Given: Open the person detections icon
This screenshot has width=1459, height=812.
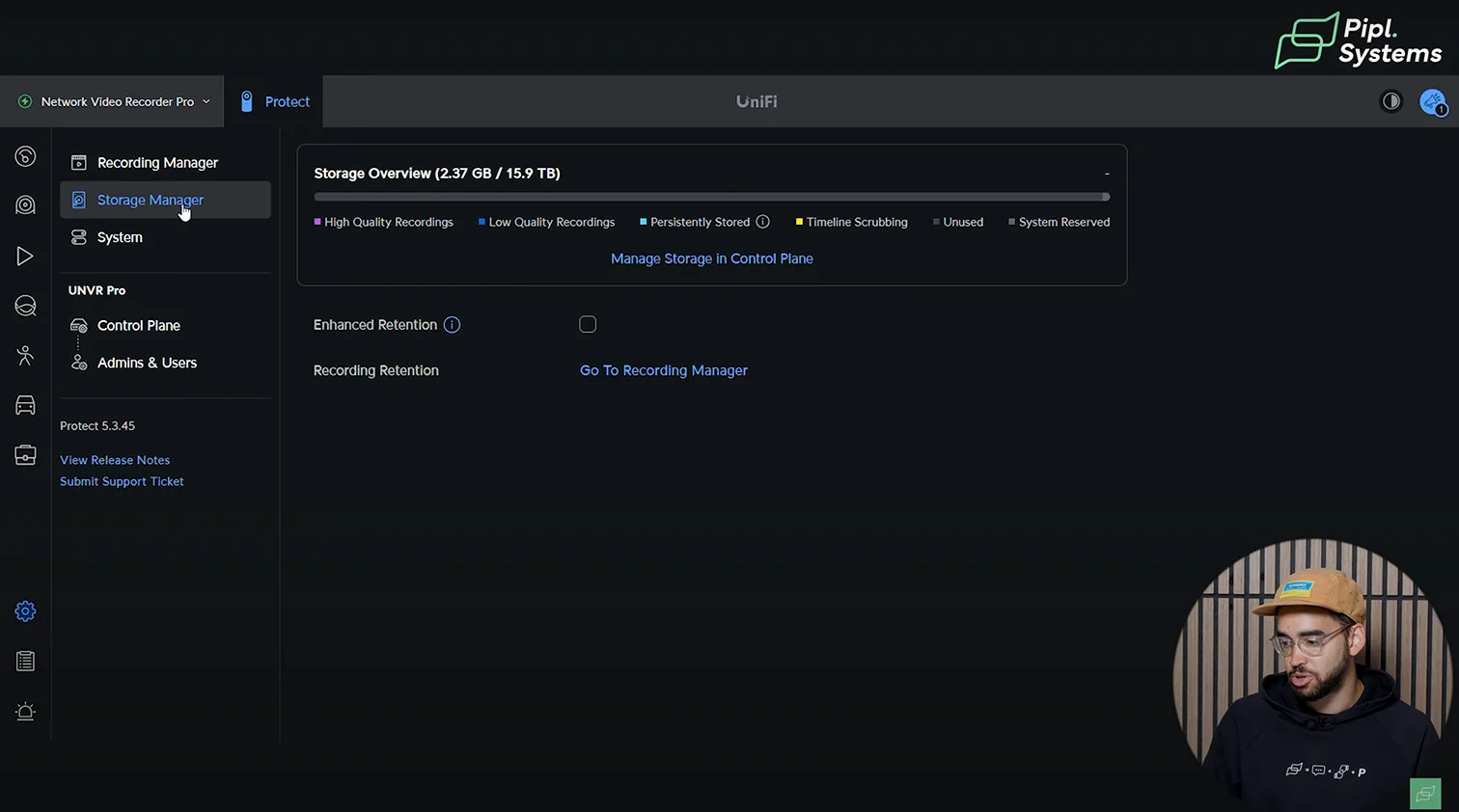Looking at the screenshot, I should coord(26,355).
